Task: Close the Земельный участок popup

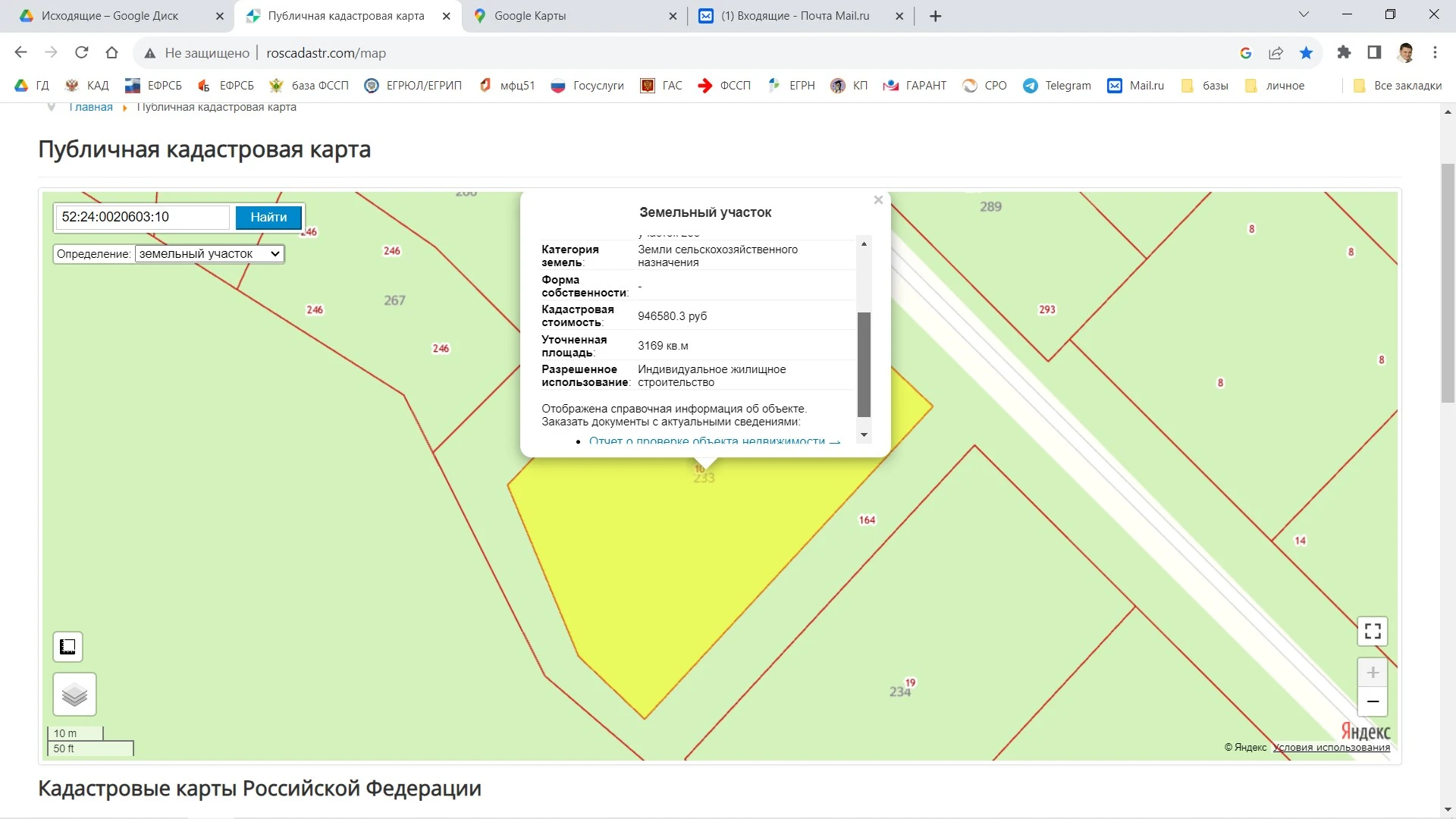Action: [878, 200]
